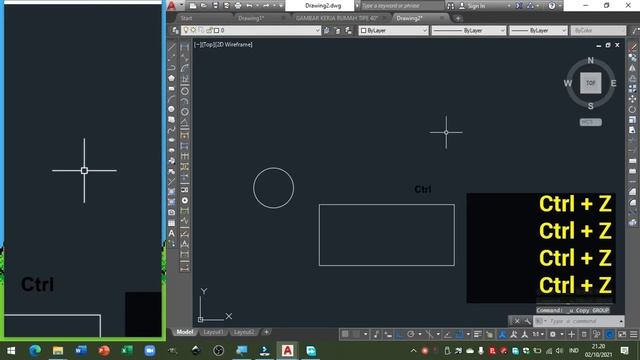Toggle layer 0 on/off light bulb

[x=186, y=30]
